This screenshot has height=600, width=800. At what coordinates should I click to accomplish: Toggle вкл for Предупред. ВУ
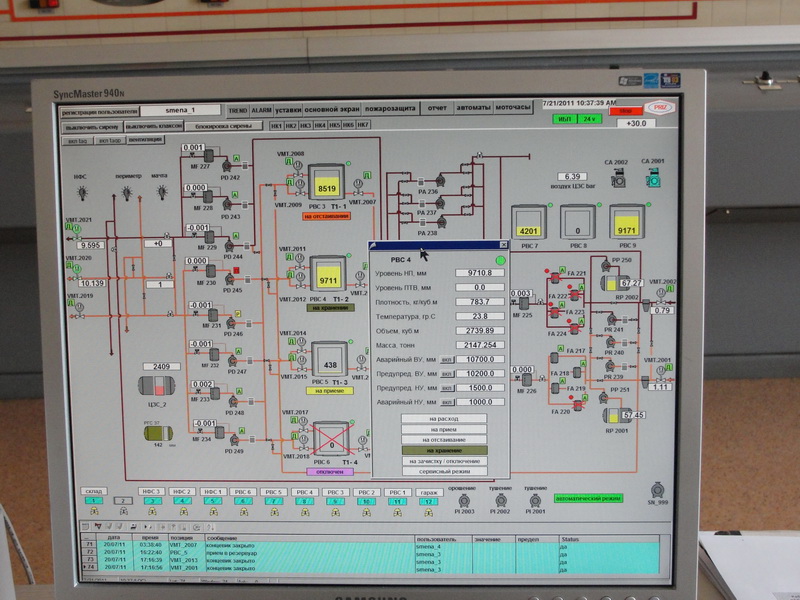tap(447, 374)
